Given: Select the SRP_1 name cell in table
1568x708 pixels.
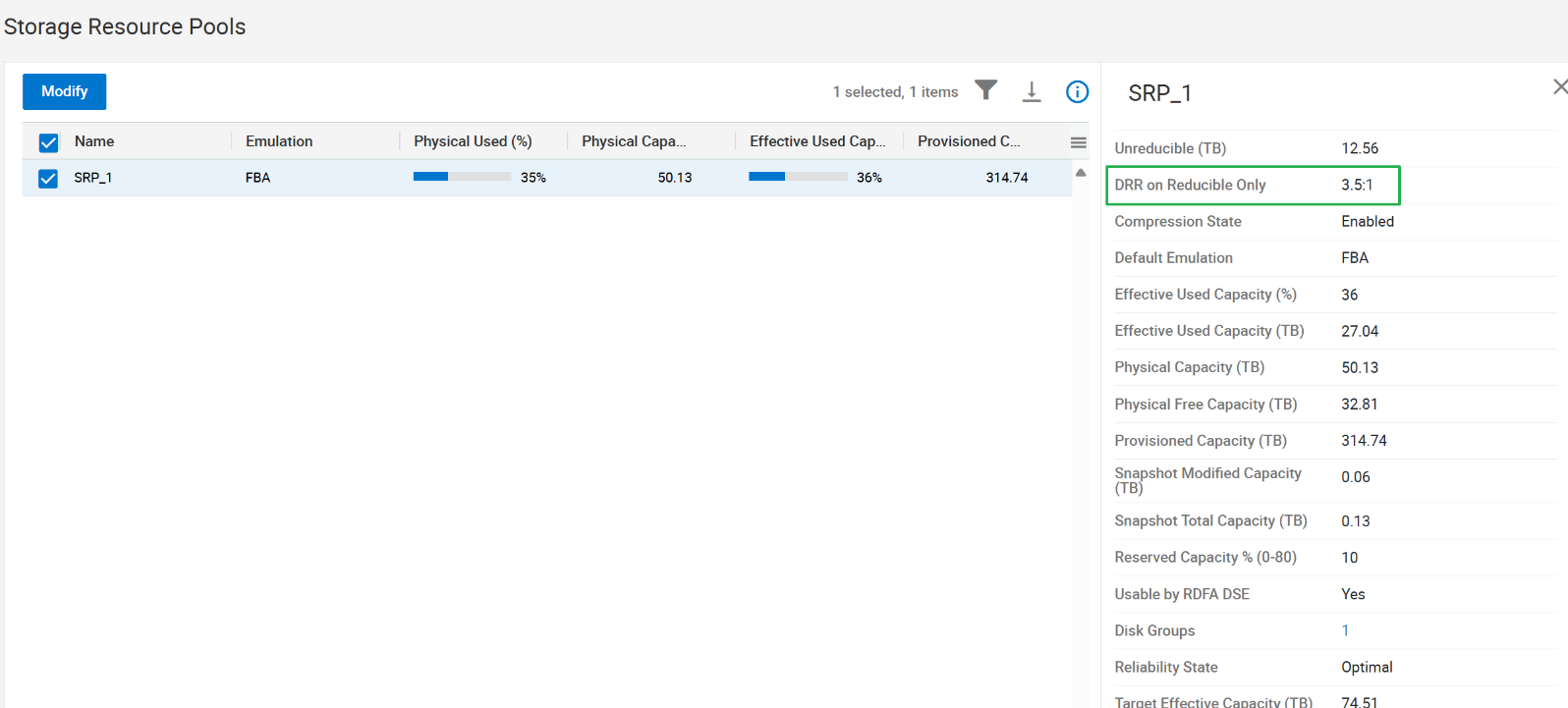Looking at the screenshot, I should [93, 178].
